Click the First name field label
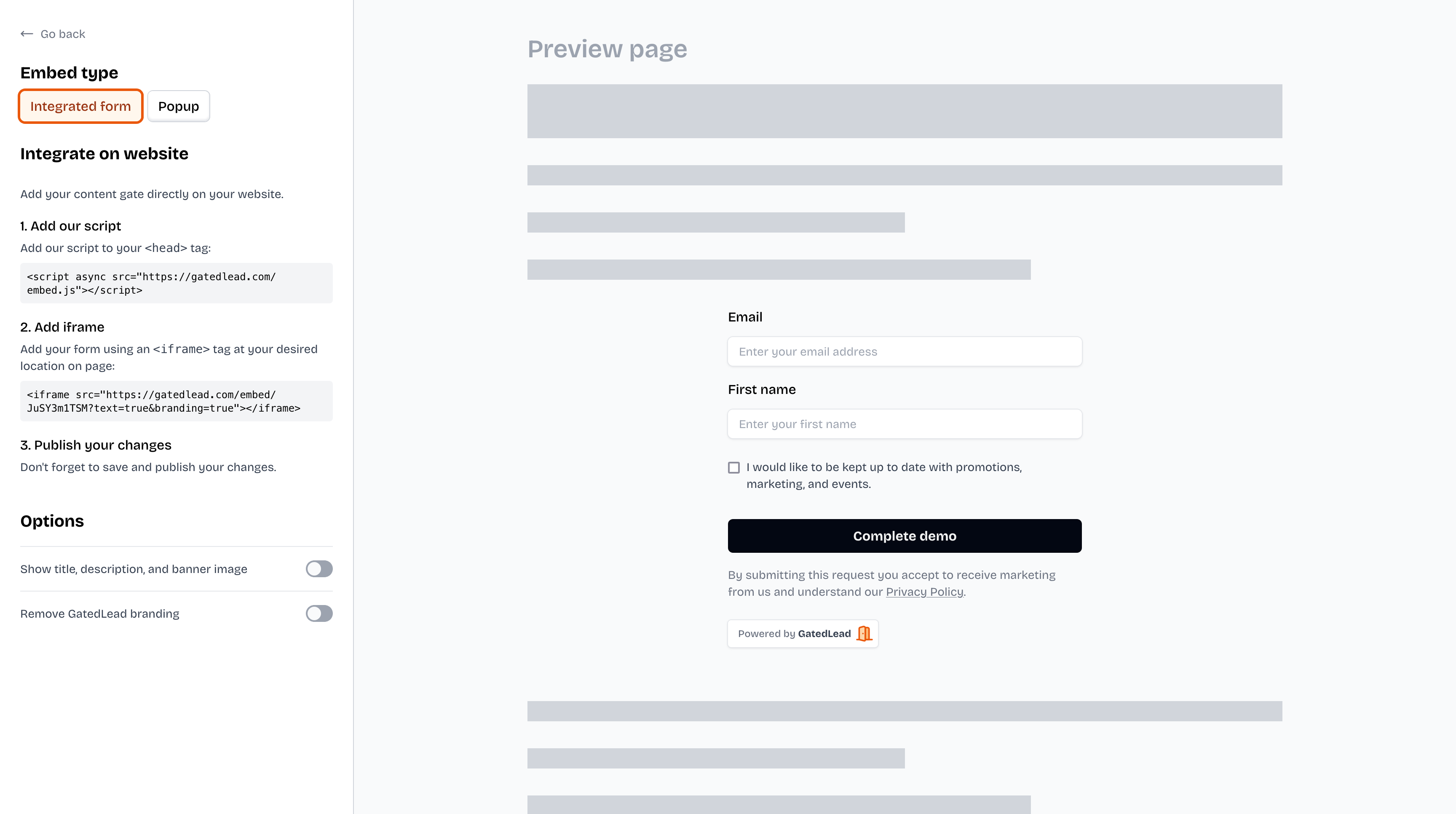1456x814 pixels. (x=761, y=389)
